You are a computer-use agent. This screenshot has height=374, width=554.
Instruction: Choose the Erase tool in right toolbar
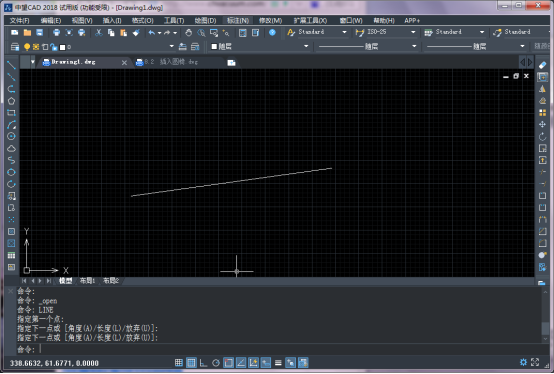542,65
